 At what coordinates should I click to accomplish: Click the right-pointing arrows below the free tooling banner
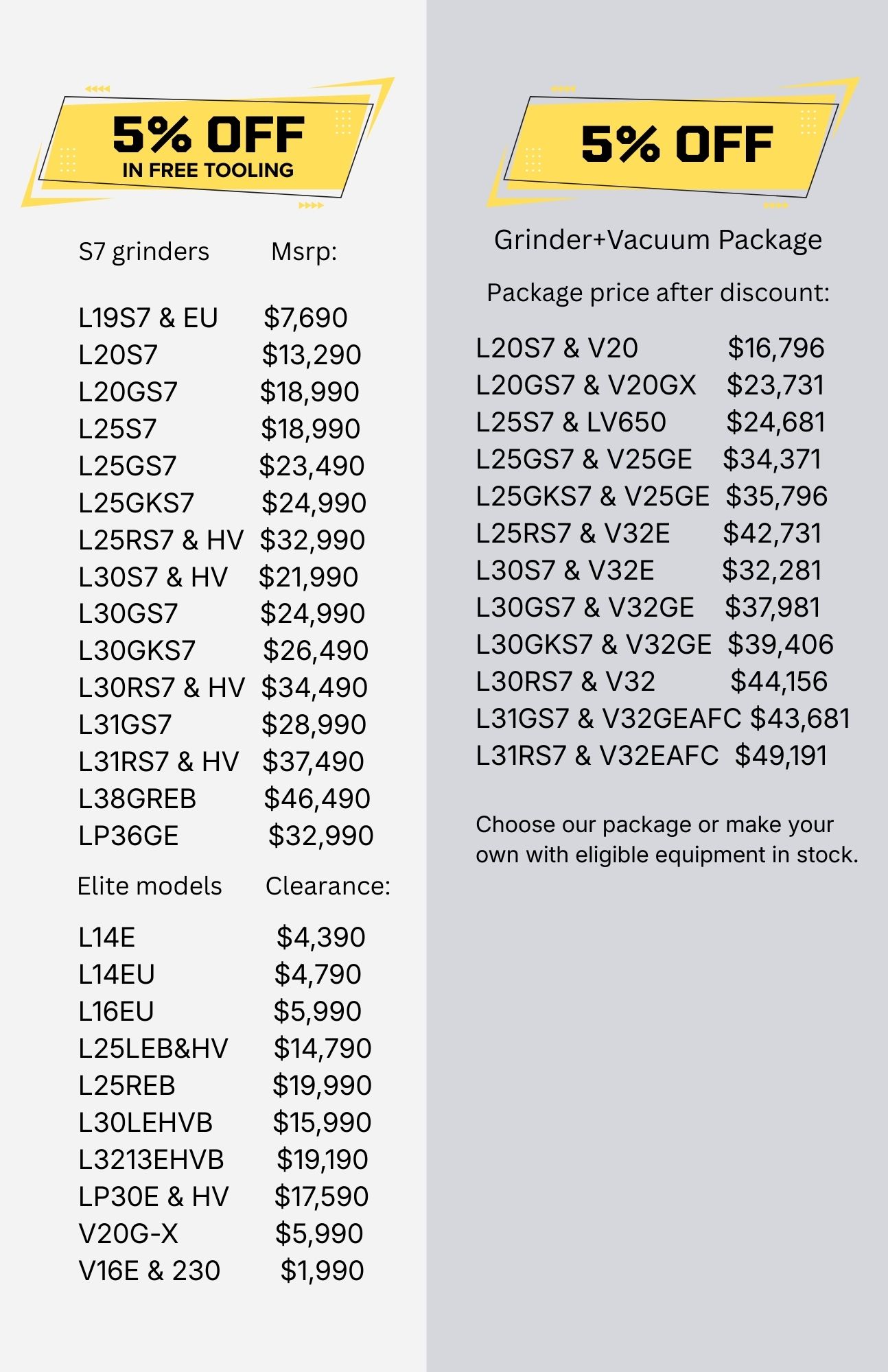click(x=311, y=205)
